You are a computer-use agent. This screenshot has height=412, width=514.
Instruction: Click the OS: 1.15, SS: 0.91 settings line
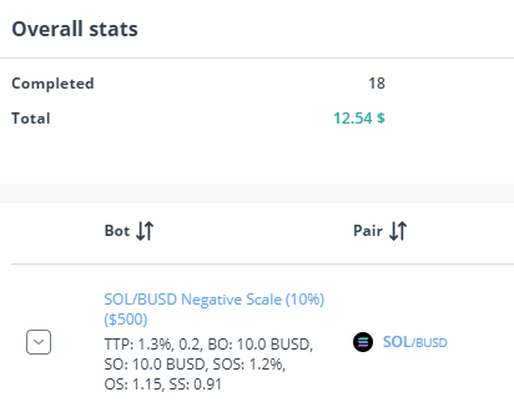(163, 384)
